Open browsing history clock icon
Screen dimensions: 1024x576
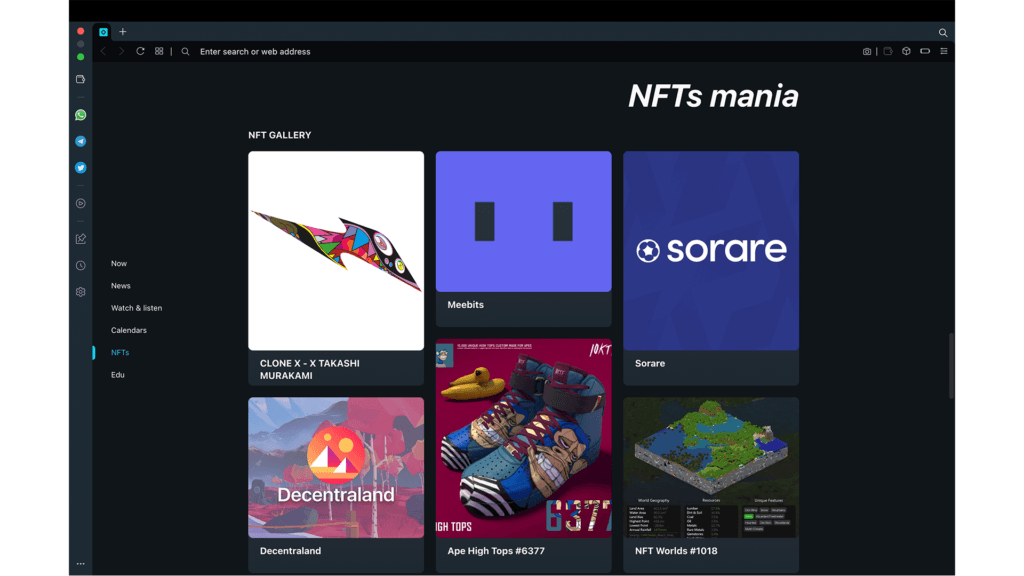(x=81, y=266)
